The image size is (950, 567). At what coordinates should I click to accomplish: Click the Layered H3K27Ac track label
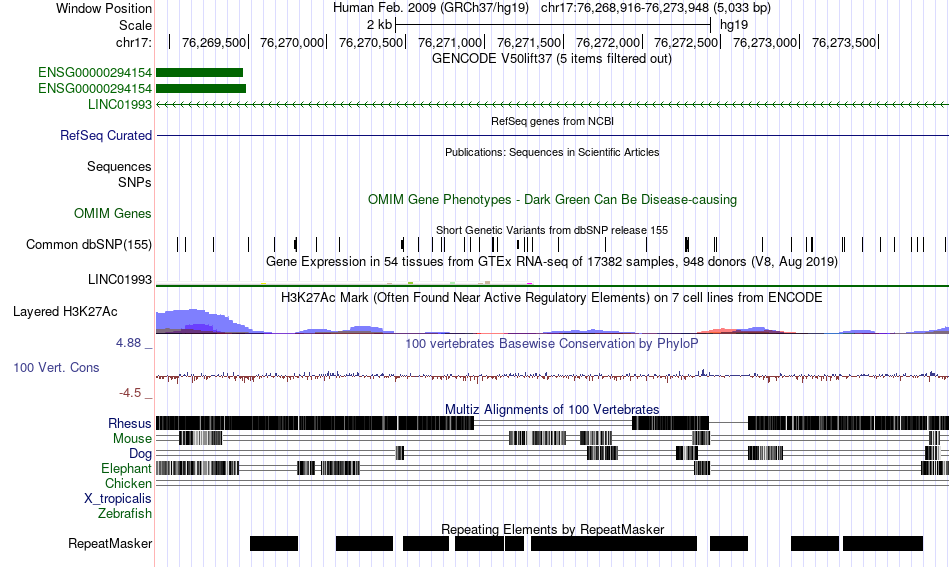[x=65, y=311]
